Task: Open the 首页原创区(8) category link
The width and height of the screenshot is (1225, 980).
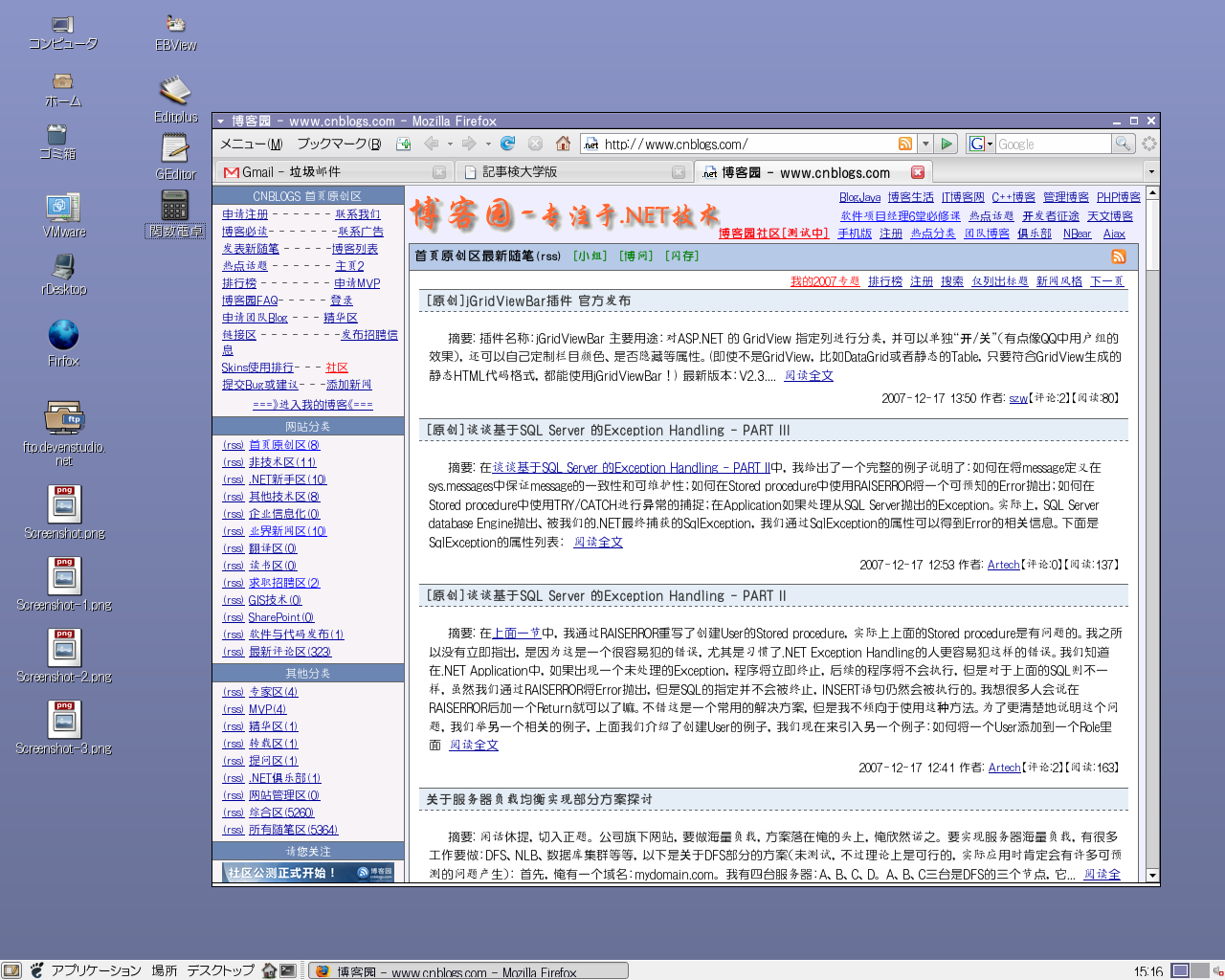Action: point(284,445)
